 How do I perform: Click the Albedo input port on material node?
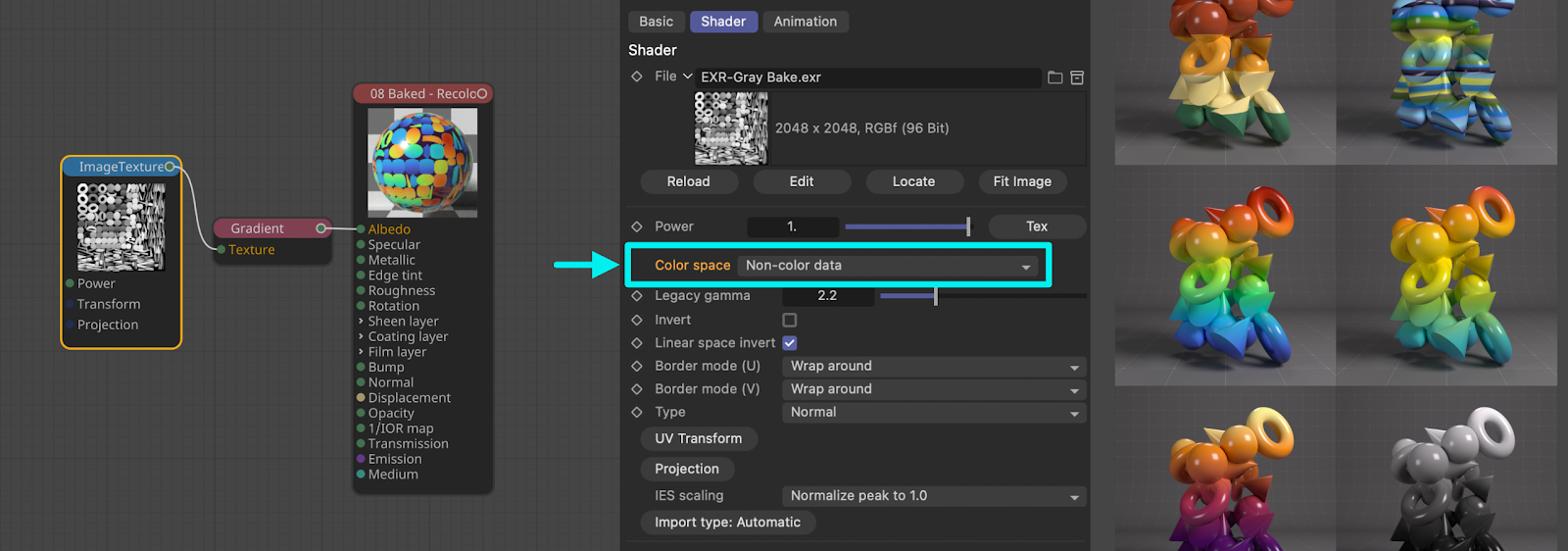pos(361,229)
